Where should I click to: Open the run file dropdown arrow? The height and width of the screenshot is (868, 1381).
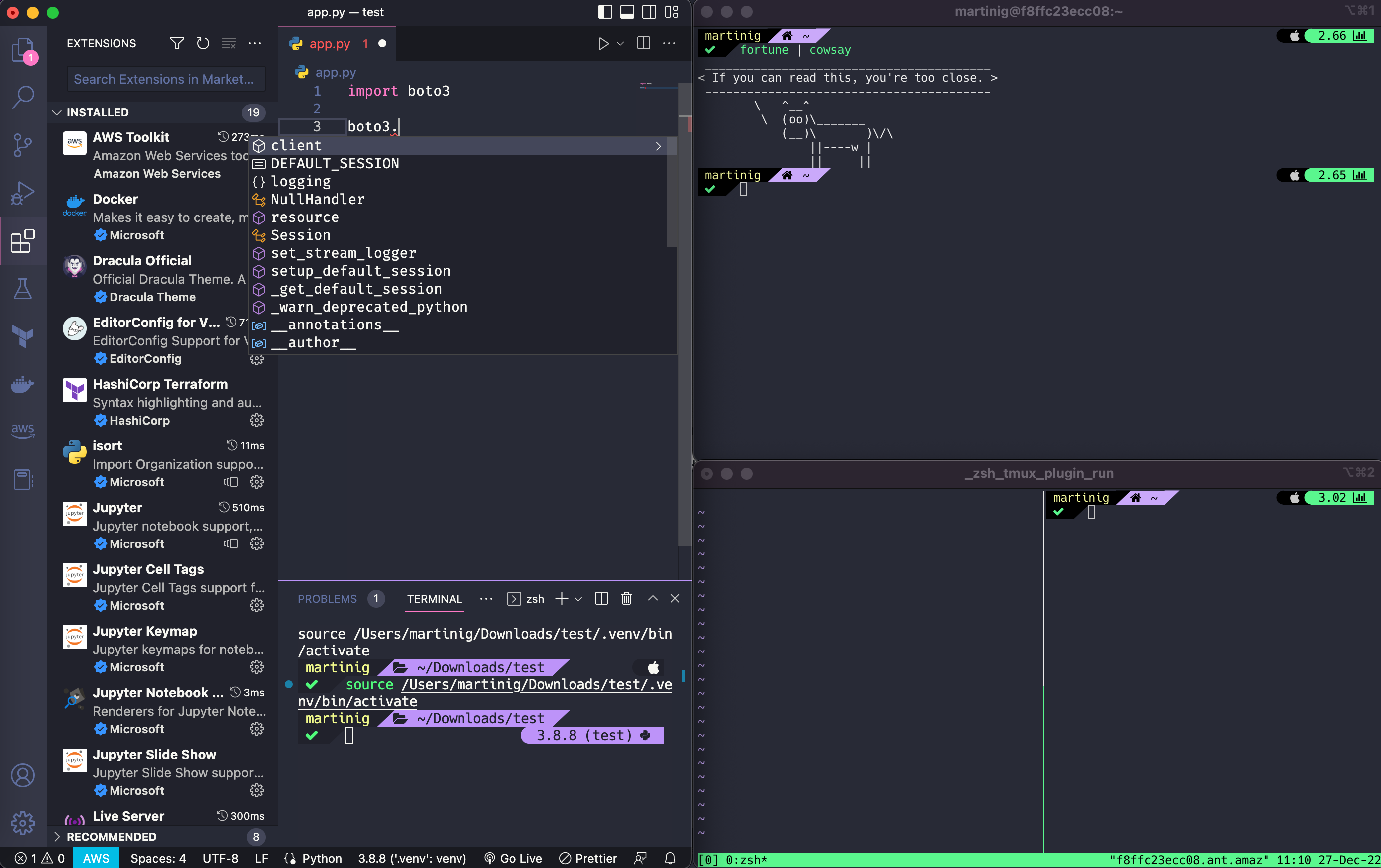pos(620,44)
